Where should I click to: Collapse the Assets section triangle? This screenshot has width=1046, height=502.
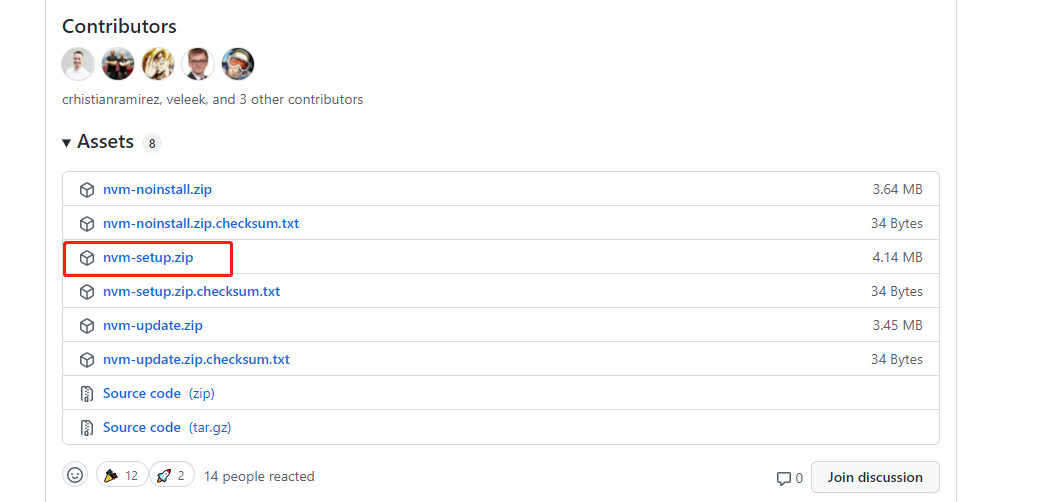[x=67, y=143]
